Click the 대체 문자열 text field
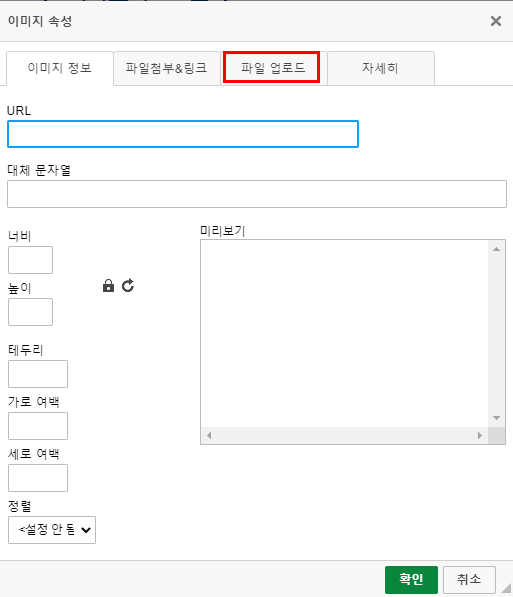 [257, 194]
